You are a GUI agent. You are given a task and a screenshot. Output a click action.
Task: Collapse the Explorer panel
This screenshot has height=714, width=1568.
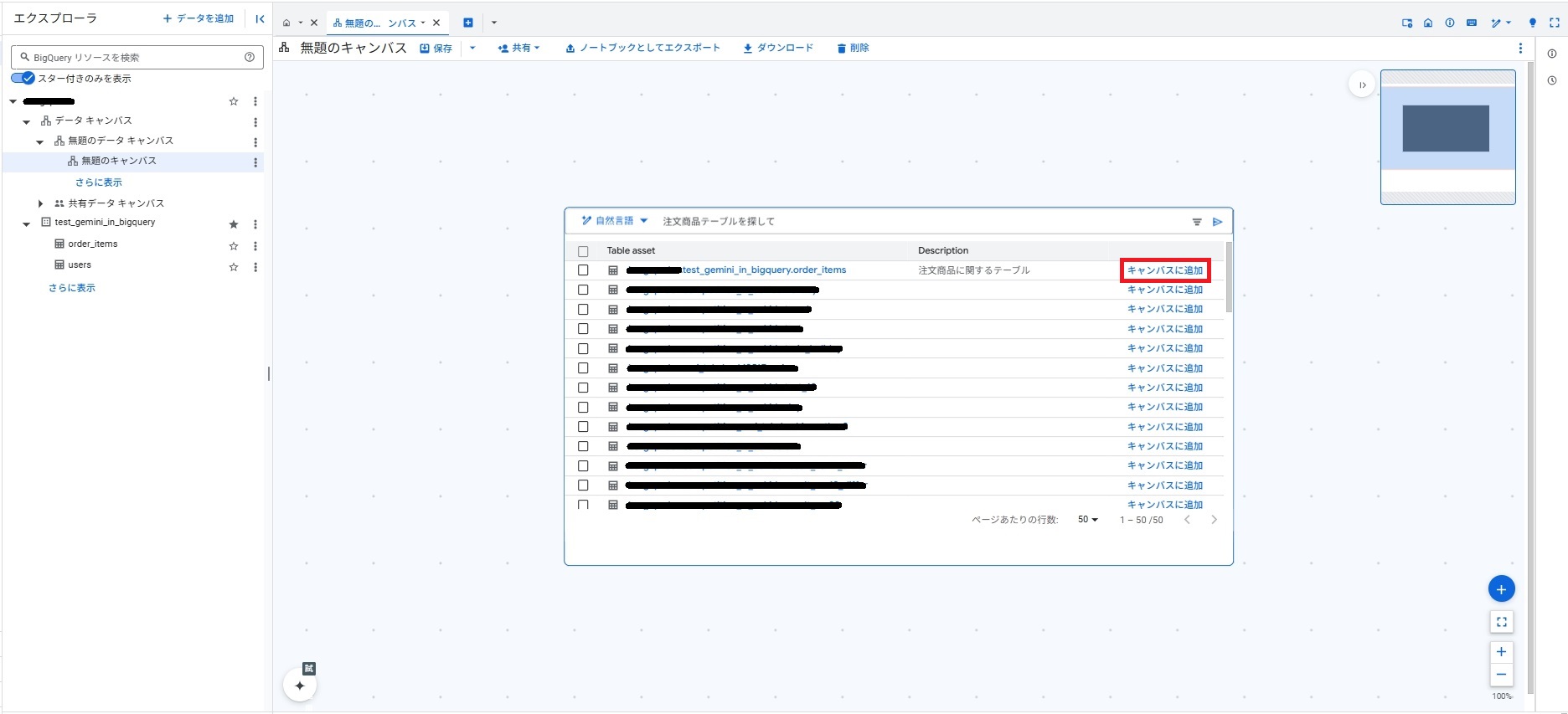(260, 18)
